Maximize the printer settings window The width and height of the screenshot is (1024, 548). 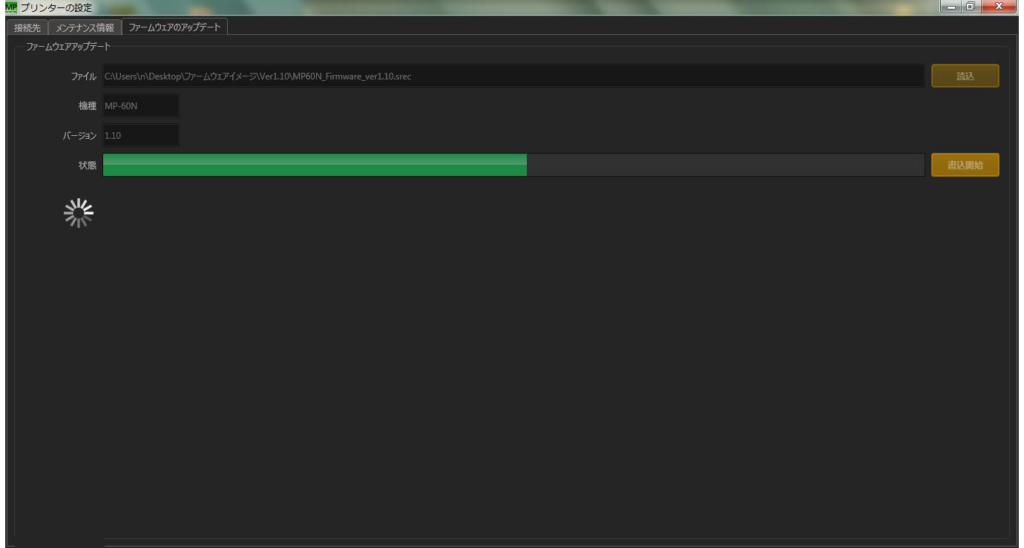[x=970, y=7]
